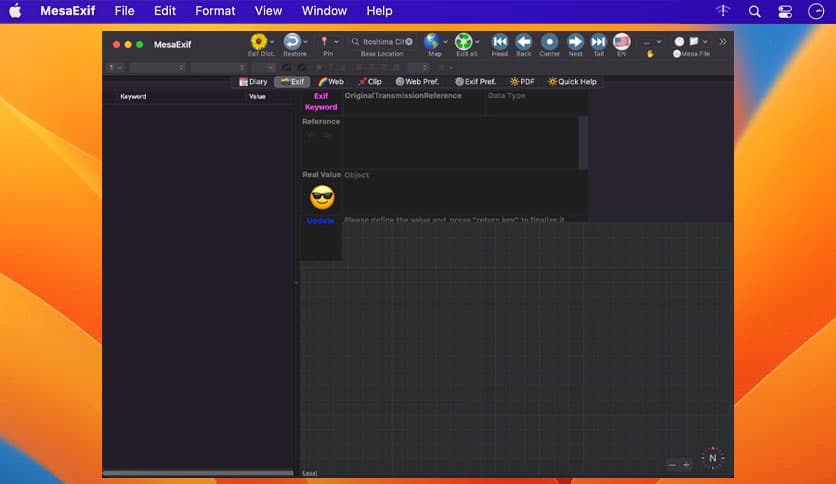
Task: Click the sunglasses emoji icon
Action: point(322,198)
